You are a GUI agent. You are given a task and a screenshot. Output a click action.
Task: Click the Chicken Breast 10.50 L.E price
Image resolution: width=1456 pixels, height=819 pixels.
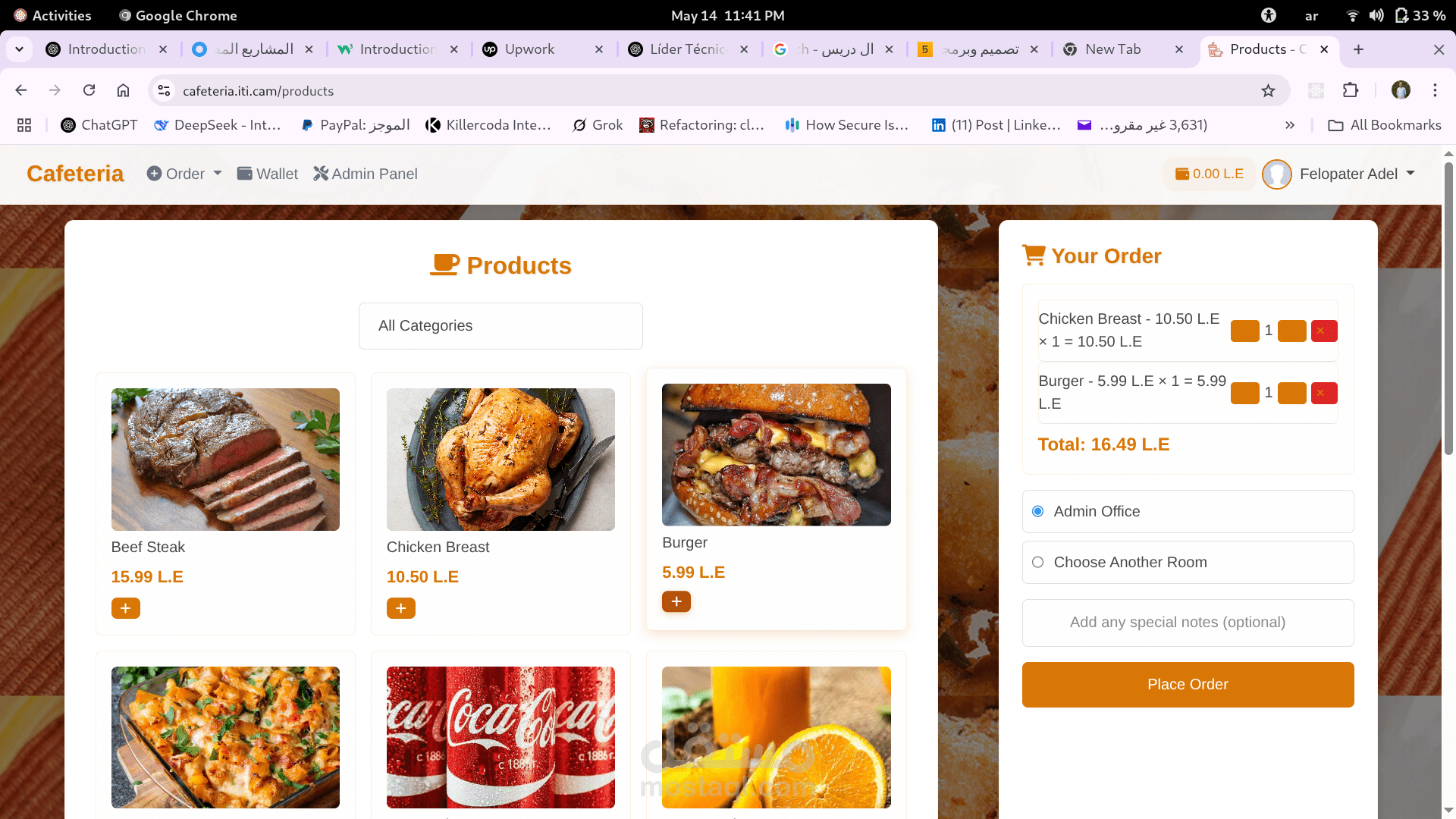tap(422, 577)
